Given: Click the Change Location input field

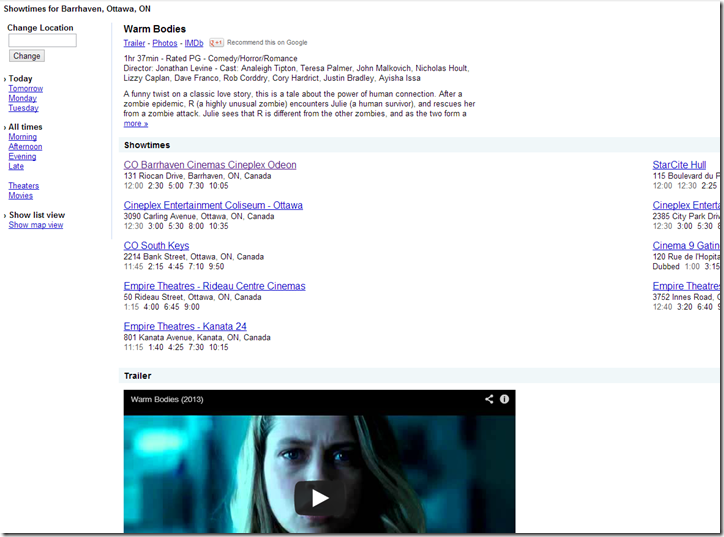Looking at the screenshot, I should tap(42, 41).
